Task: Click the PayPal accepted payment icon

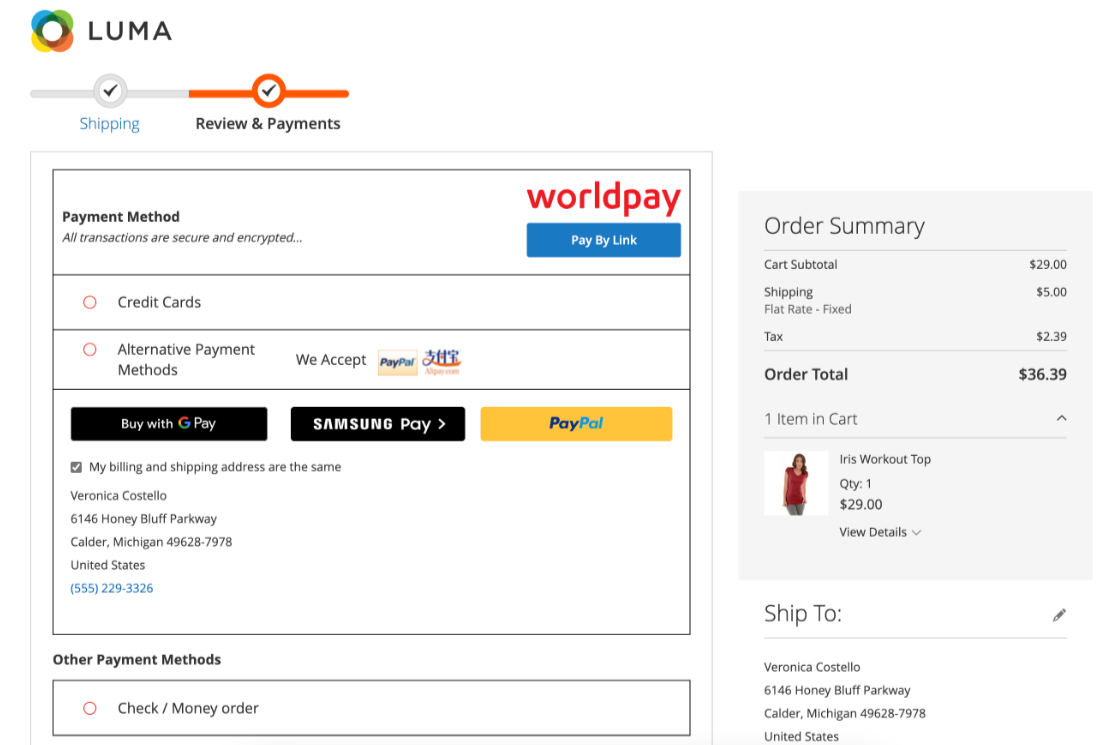Action: click(397, 362)
